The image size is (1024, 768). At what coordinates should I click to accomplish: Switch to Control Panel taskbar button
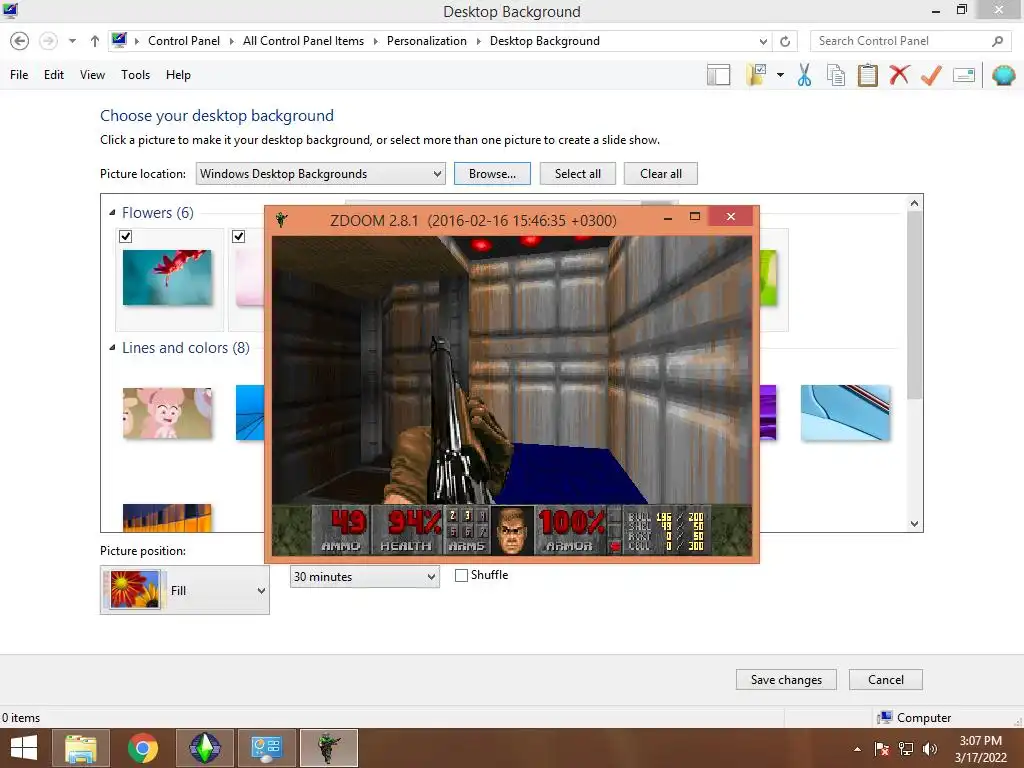(x=267, y=748)
